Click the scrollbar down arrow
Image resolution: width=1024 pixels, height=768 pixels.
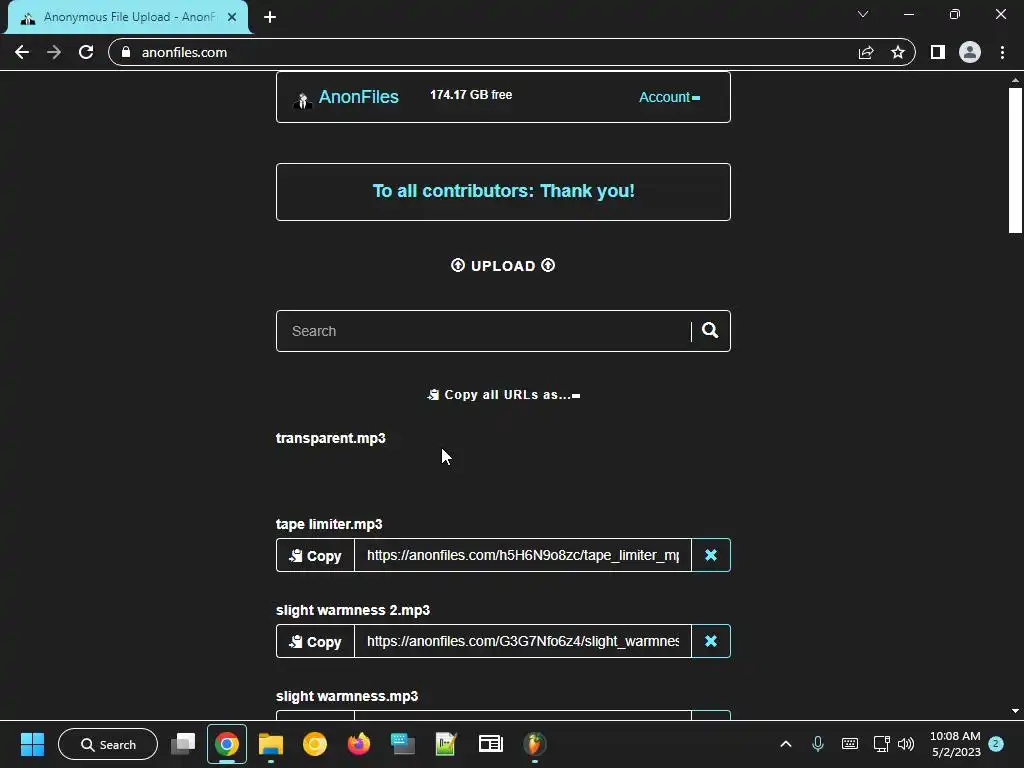1015,711
